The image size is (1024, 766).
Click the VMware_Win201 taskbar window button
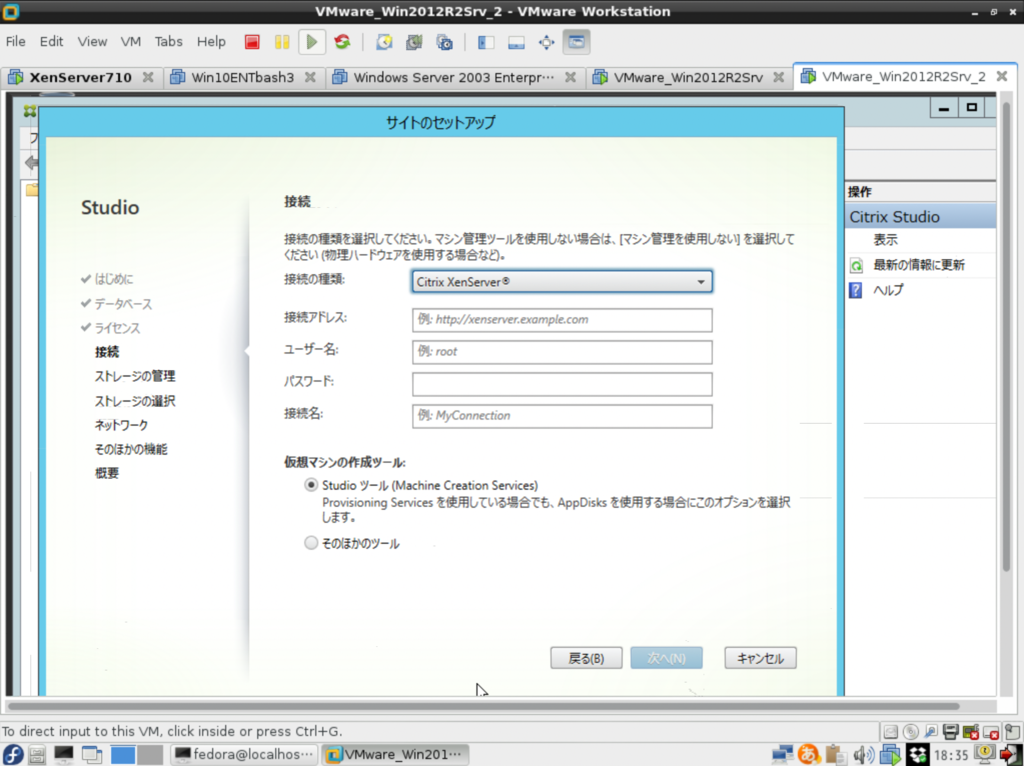395,754
